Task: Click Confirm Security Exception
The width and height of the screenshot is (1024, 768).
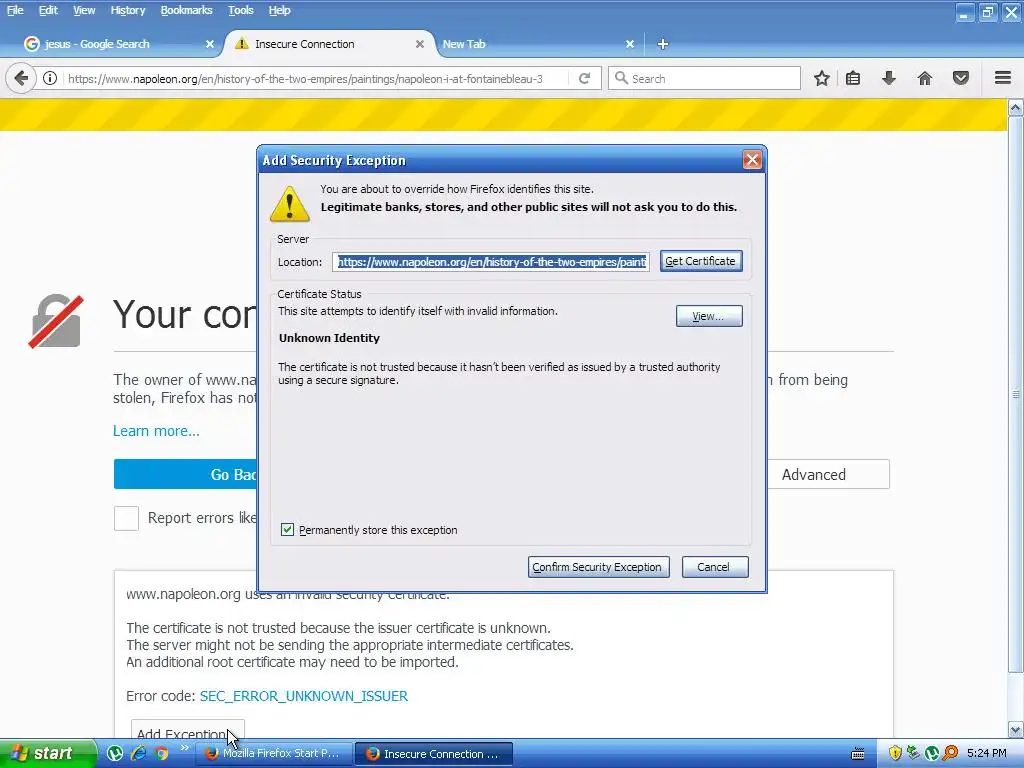Action: pyautogui.click(x=598, y=567)
